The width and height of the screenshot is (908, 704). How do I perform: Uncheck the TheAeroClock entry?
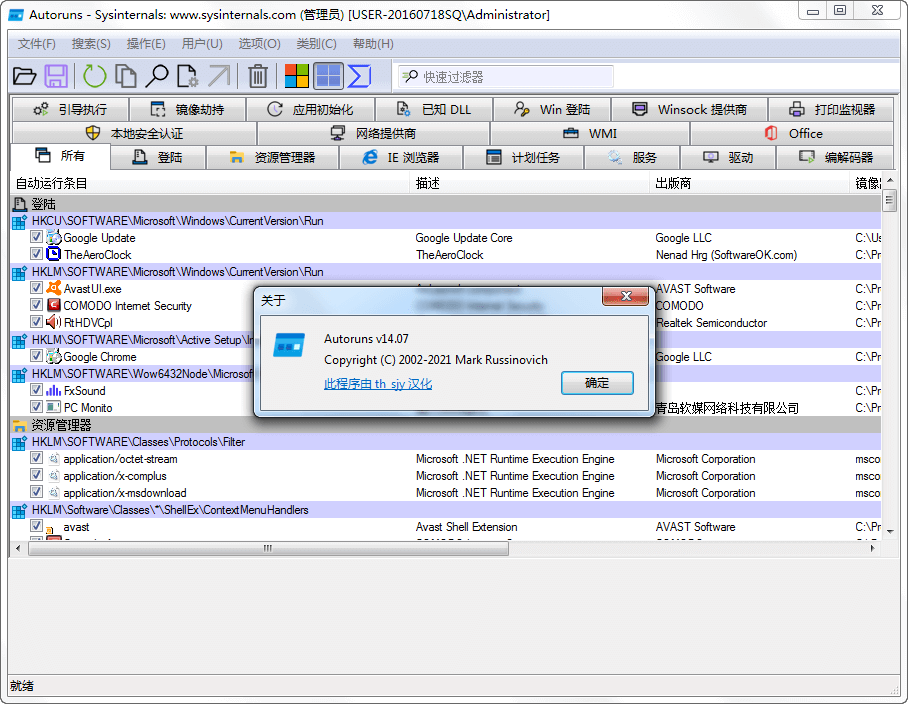coord(36,254)
